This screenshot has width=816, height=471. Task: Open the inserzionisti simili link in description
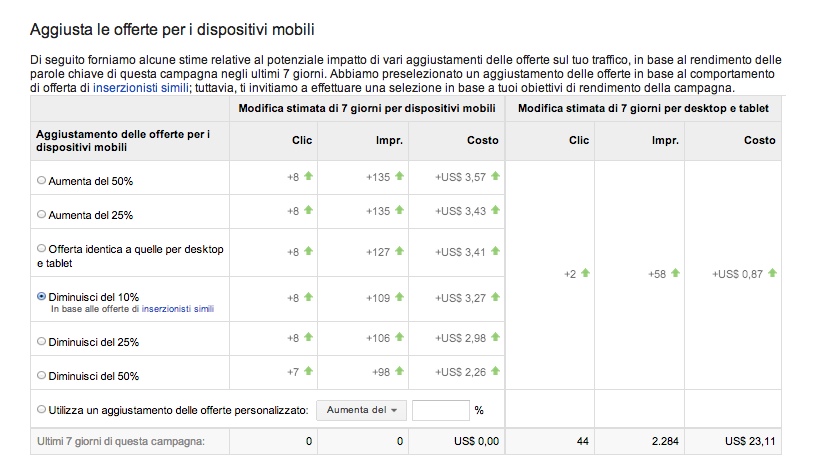(140, 88)
